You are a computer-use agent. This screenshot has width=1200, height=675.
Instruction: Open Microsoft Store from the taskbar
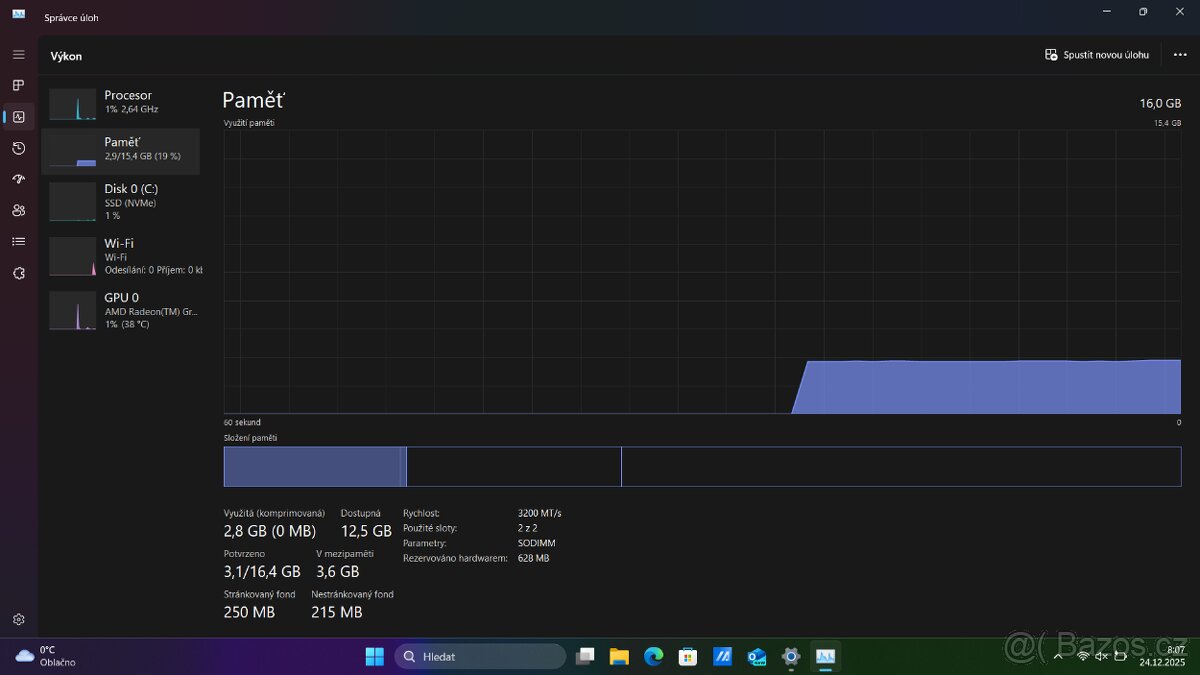[x=687, y=656]
